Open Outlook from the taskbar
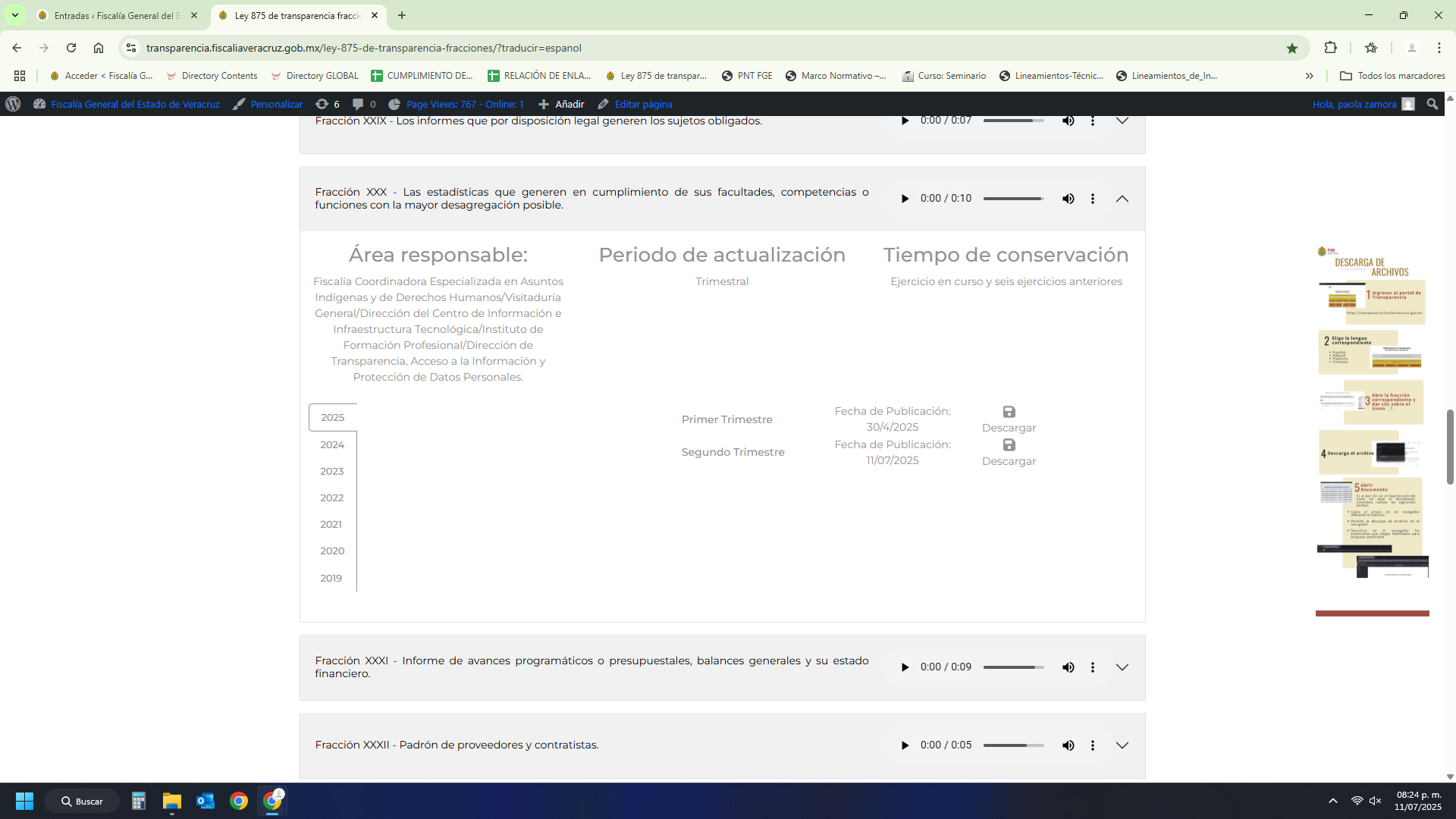1456x819 pixels. (x=205, y=801)
